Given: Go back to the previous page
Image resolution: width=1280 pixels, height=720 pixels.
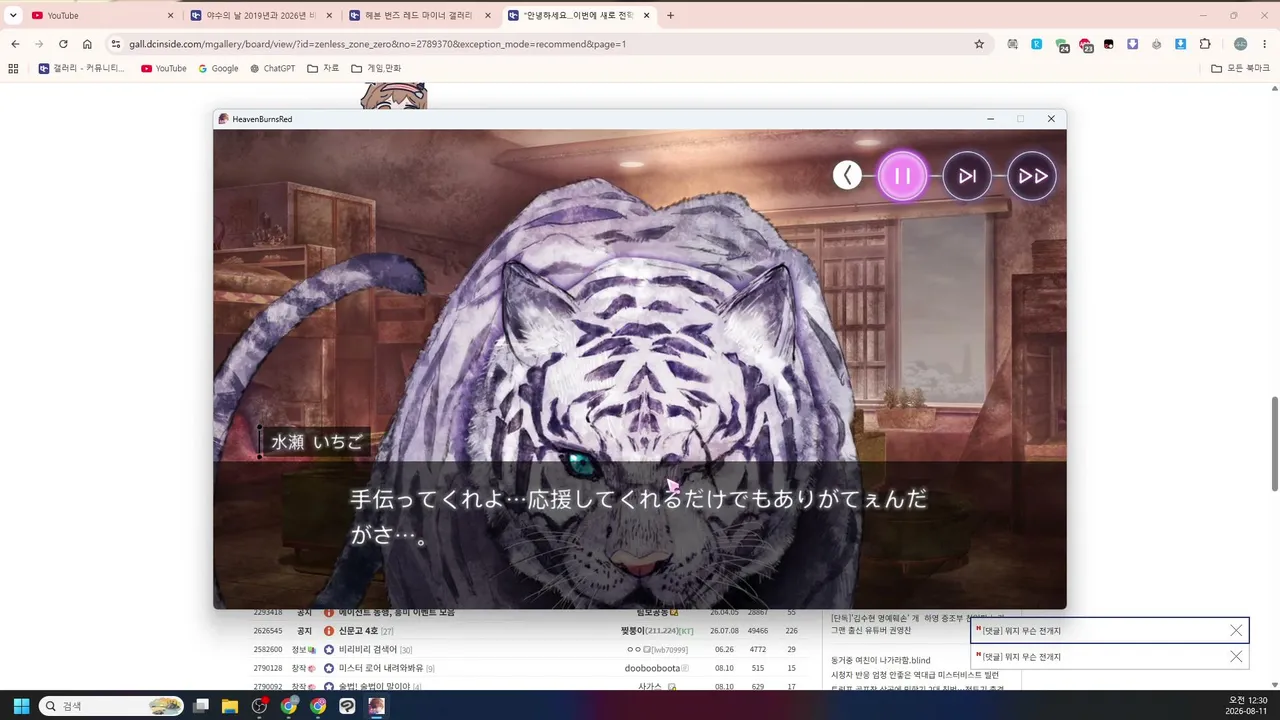Looking at the screenshot, I should [x=15, y=44].
